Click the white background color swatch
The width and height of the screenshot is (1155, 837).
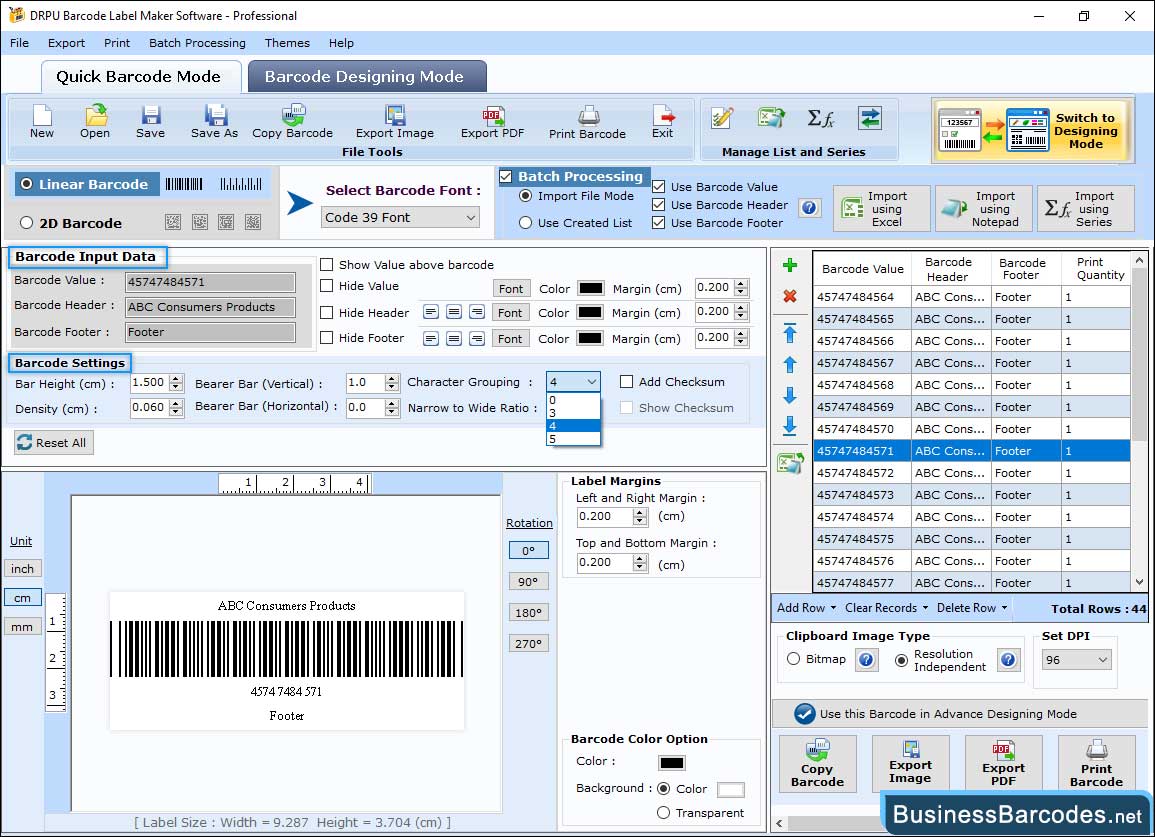pos(730,790)
